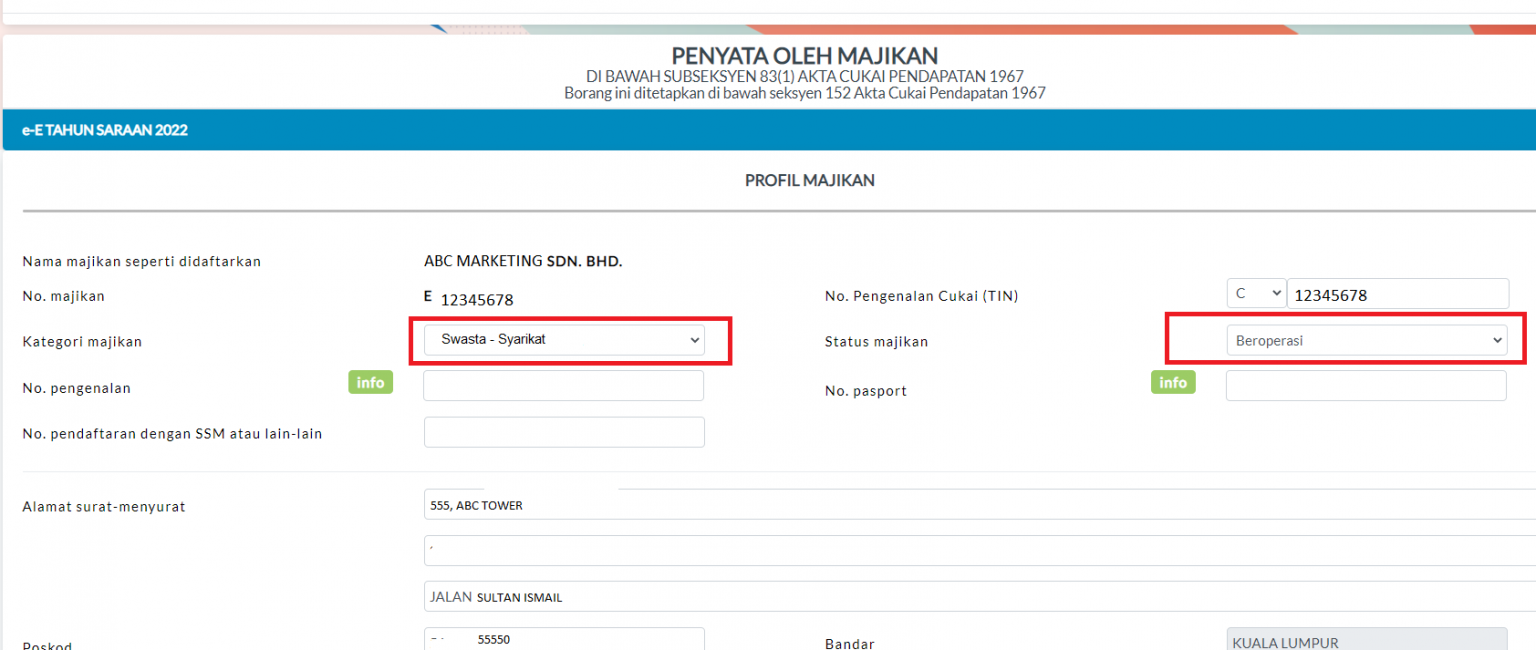Click the Nama majikan seperti didaftarkan label
The image size is (1536, 650).
coord(141,261)
